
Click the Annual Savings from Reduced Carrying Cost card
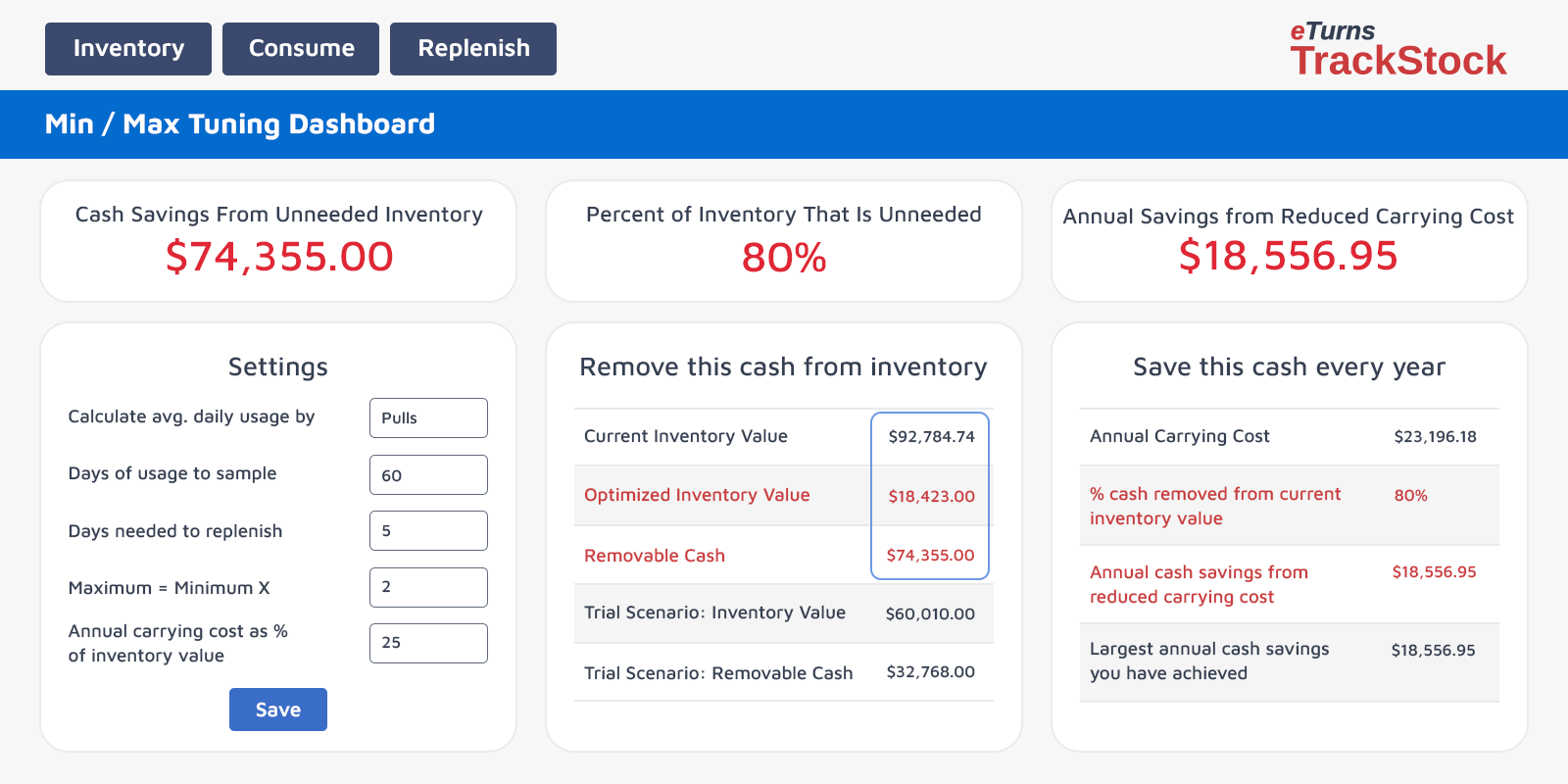(1289, 241)
